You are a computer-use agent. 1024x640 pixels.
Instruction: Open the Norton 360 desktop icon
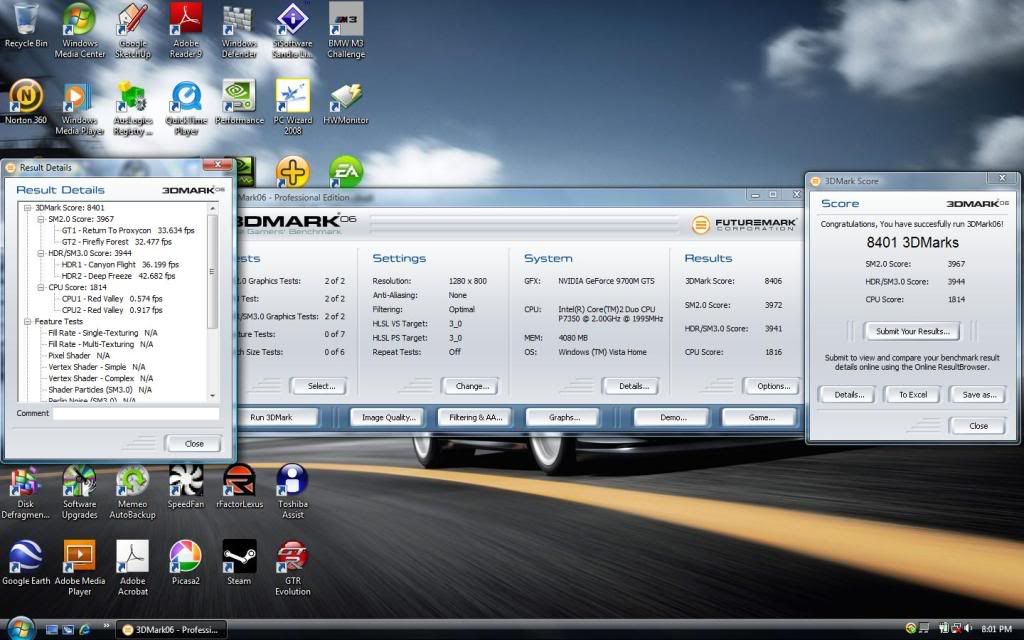click(25, 102)
